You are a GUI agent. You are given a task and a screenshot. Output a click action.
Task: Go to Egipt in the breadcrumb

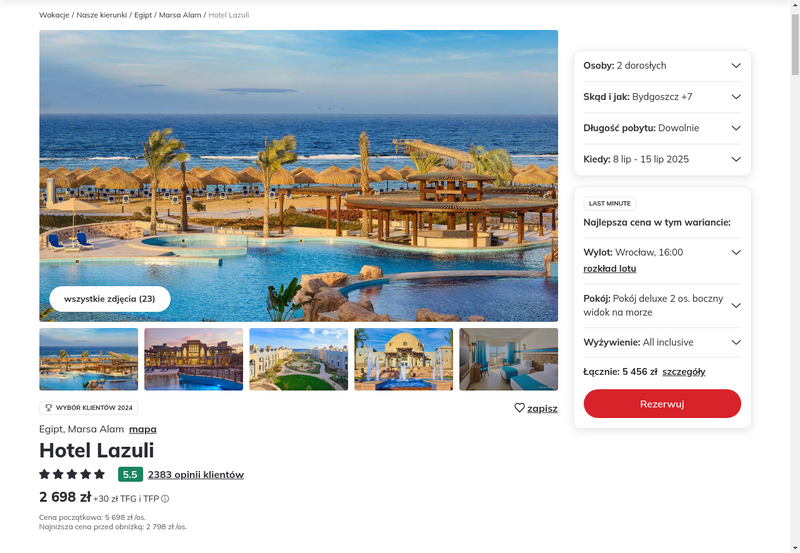point(143,15)
